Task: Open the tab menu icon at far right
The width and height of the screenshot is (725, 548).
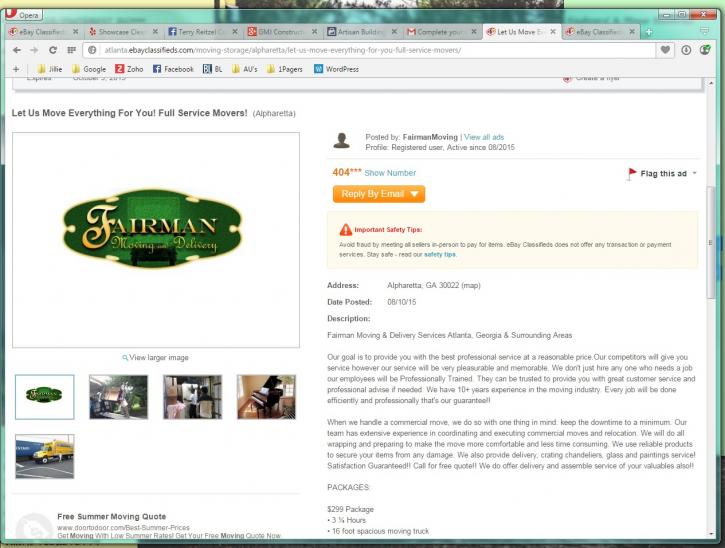Action: coord(704,31)
